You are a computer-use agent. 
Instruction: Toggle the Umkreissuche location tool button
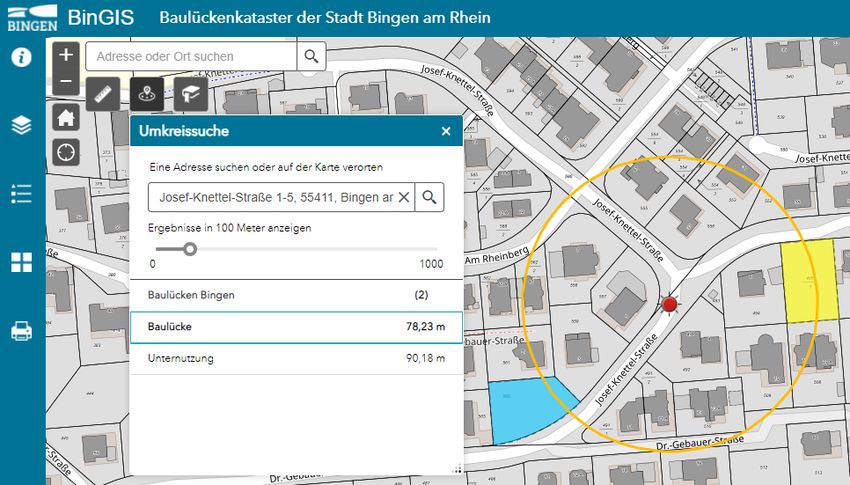[x=147, y=94]
